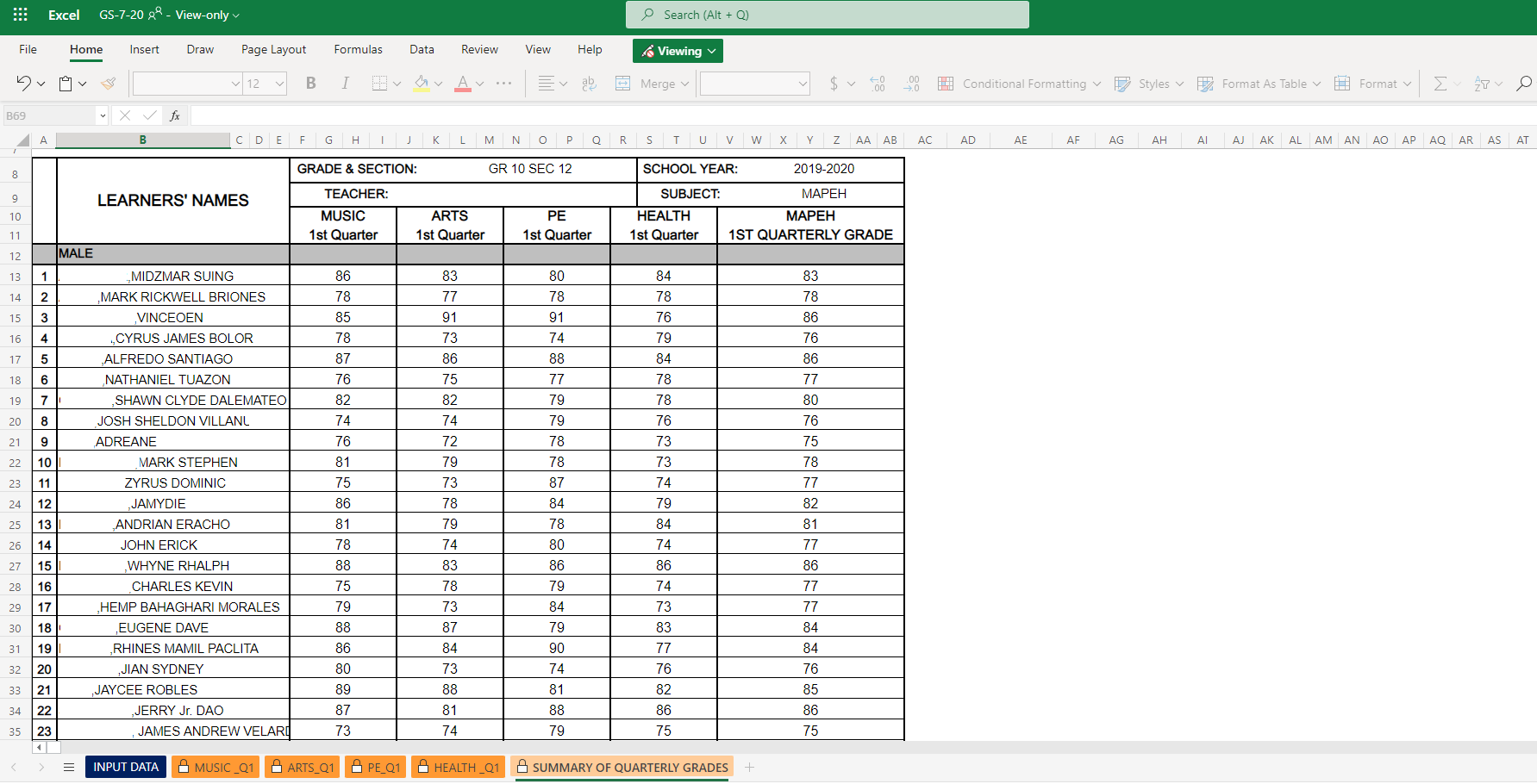
Task: Select SUMMARY OF QUARTERLY GRADES sheet tab
Action: click(622, 767)
